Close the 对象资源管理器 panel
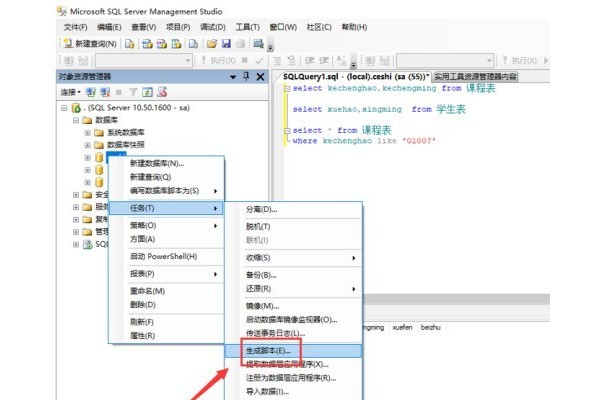600x400 pixels. (x=260, y=77)
